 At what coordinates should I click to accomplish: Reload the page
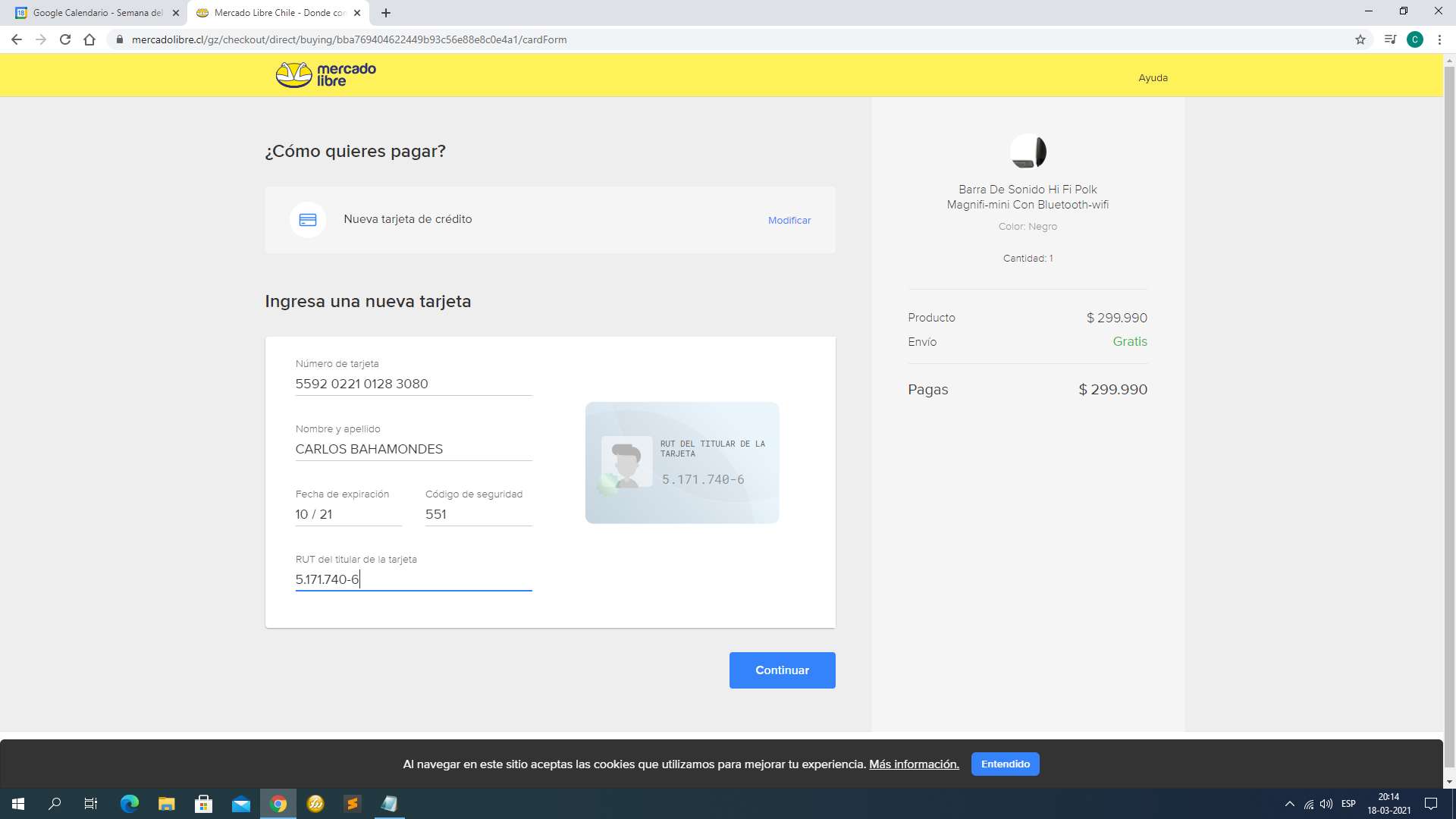click(65, 39)
